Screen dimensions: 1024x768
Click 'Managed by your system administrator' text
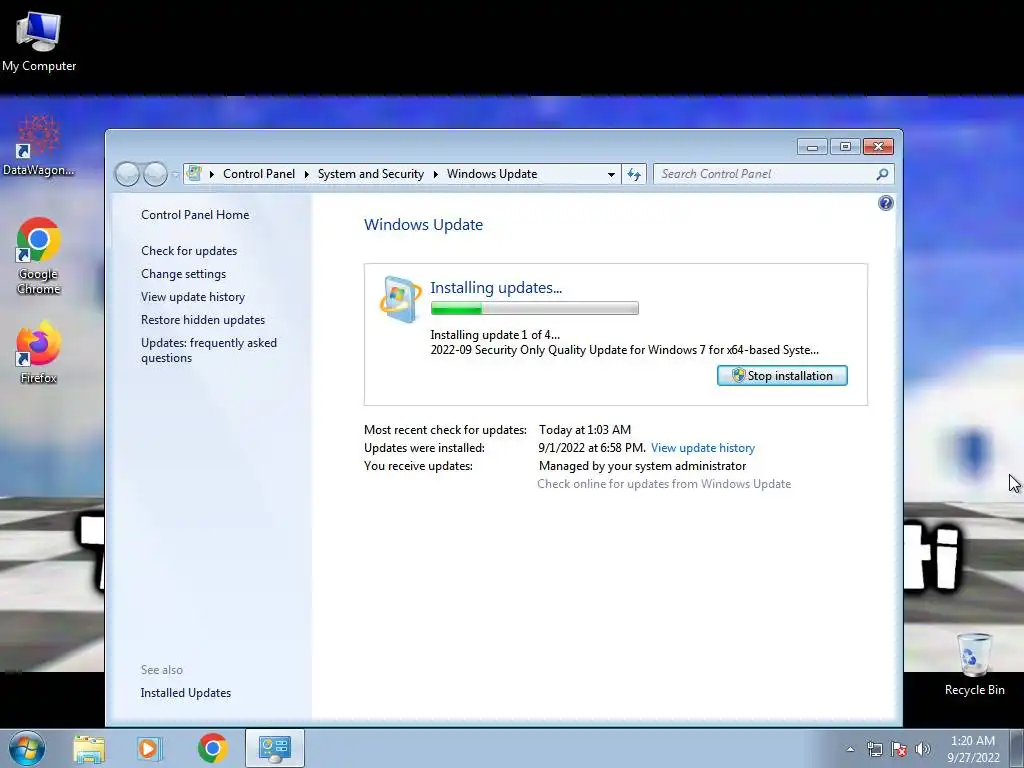(643, 466)
